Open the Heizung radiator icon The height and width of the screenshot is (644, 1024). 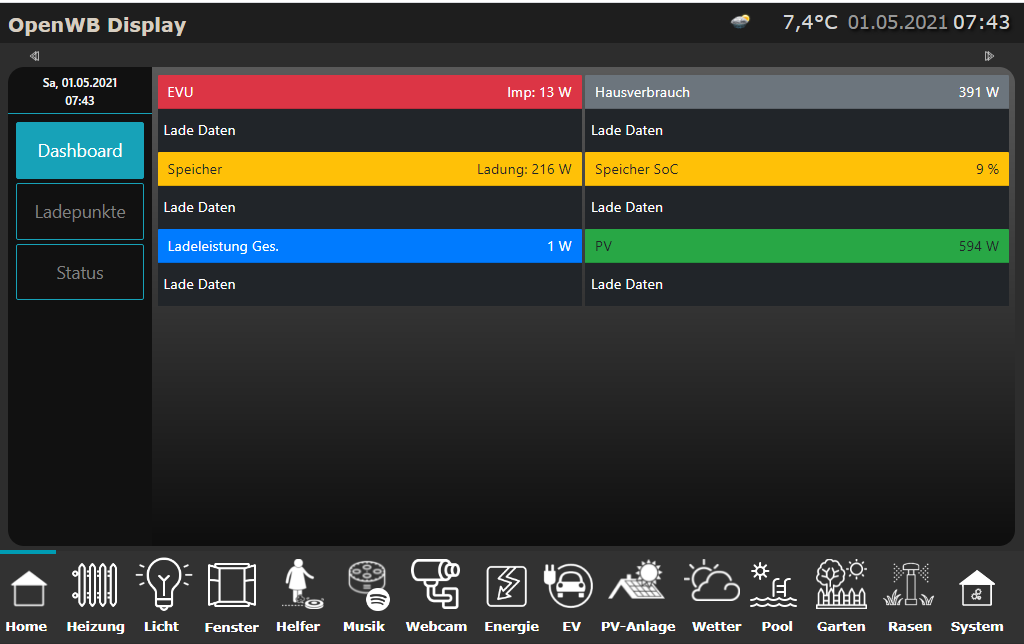click(95, 587)
